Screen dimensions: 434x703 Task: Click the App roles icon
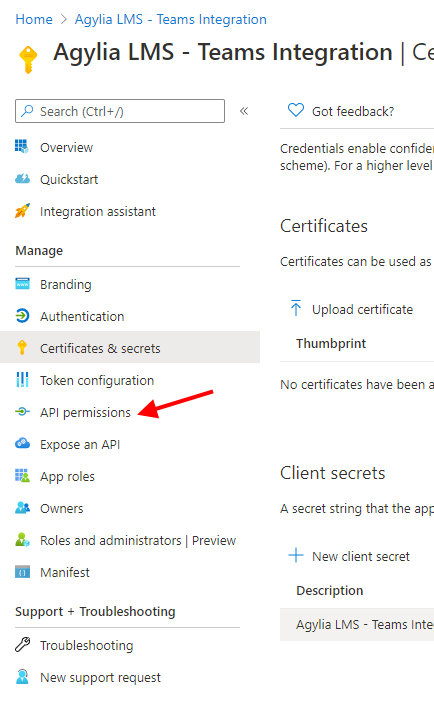pyautogui.click(x=22, y=476)
